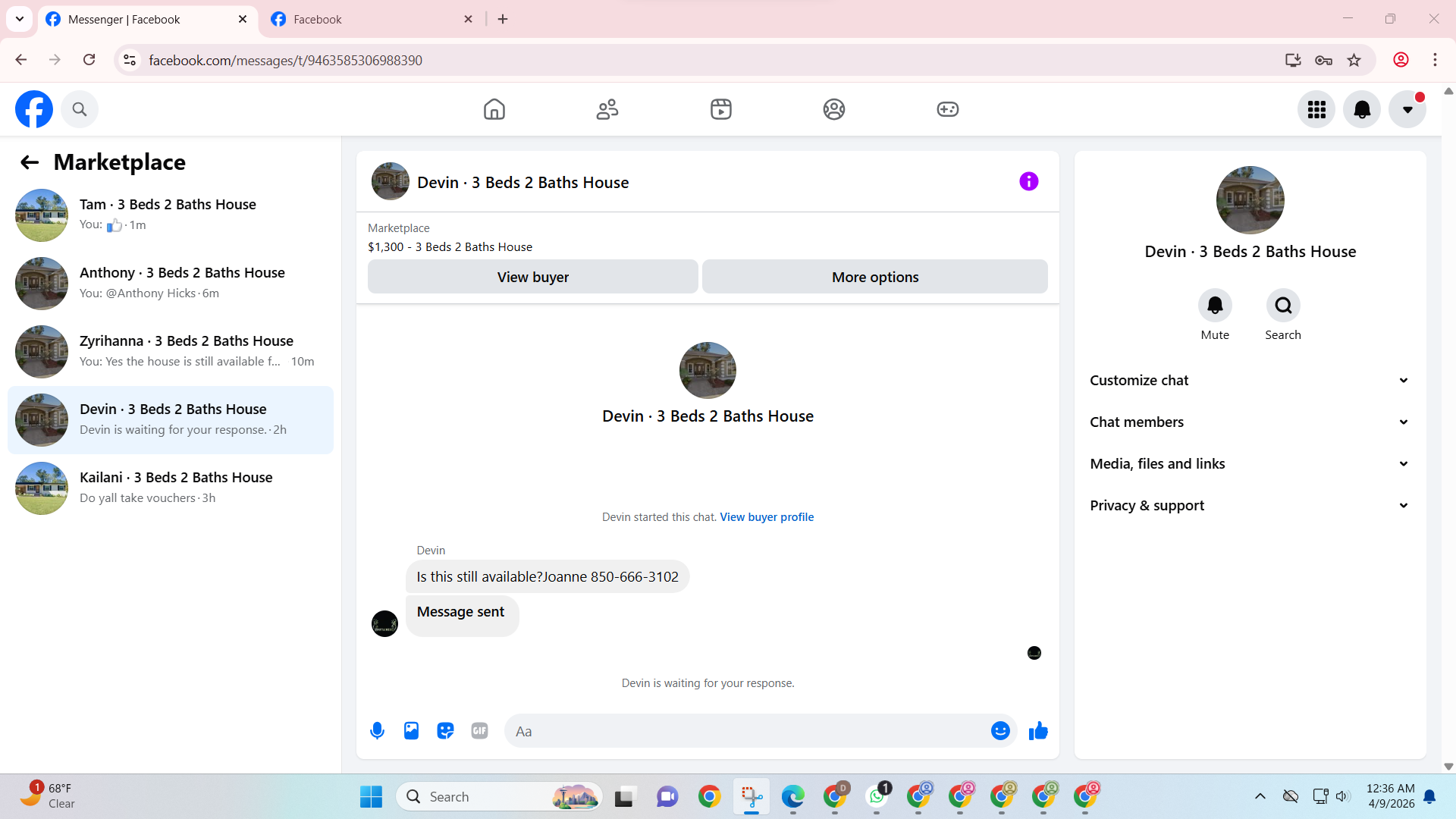
Task: Expand the Customize chat section
Action: click(x=1250, y=381)
